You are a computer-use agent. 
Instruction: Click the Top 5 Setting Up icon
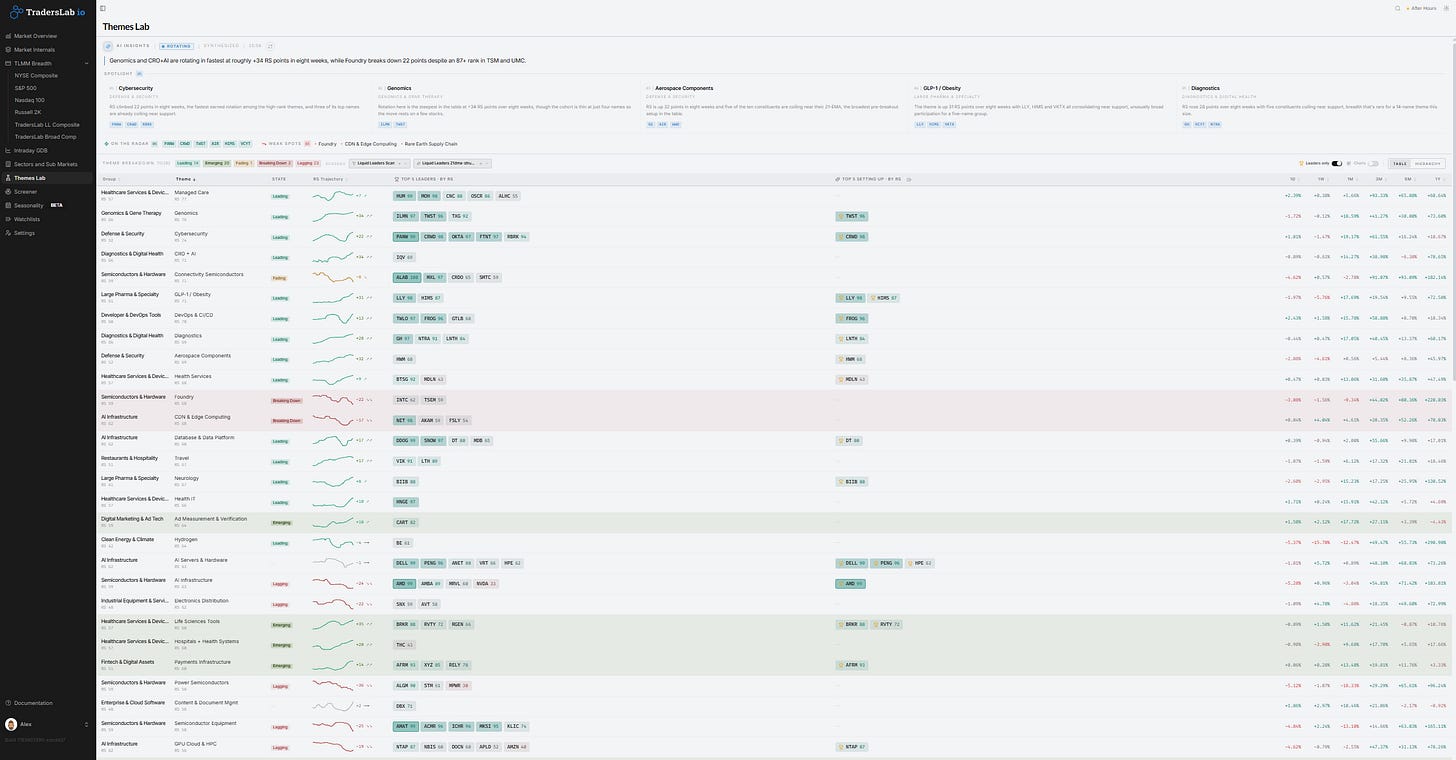tap(837, 179)
